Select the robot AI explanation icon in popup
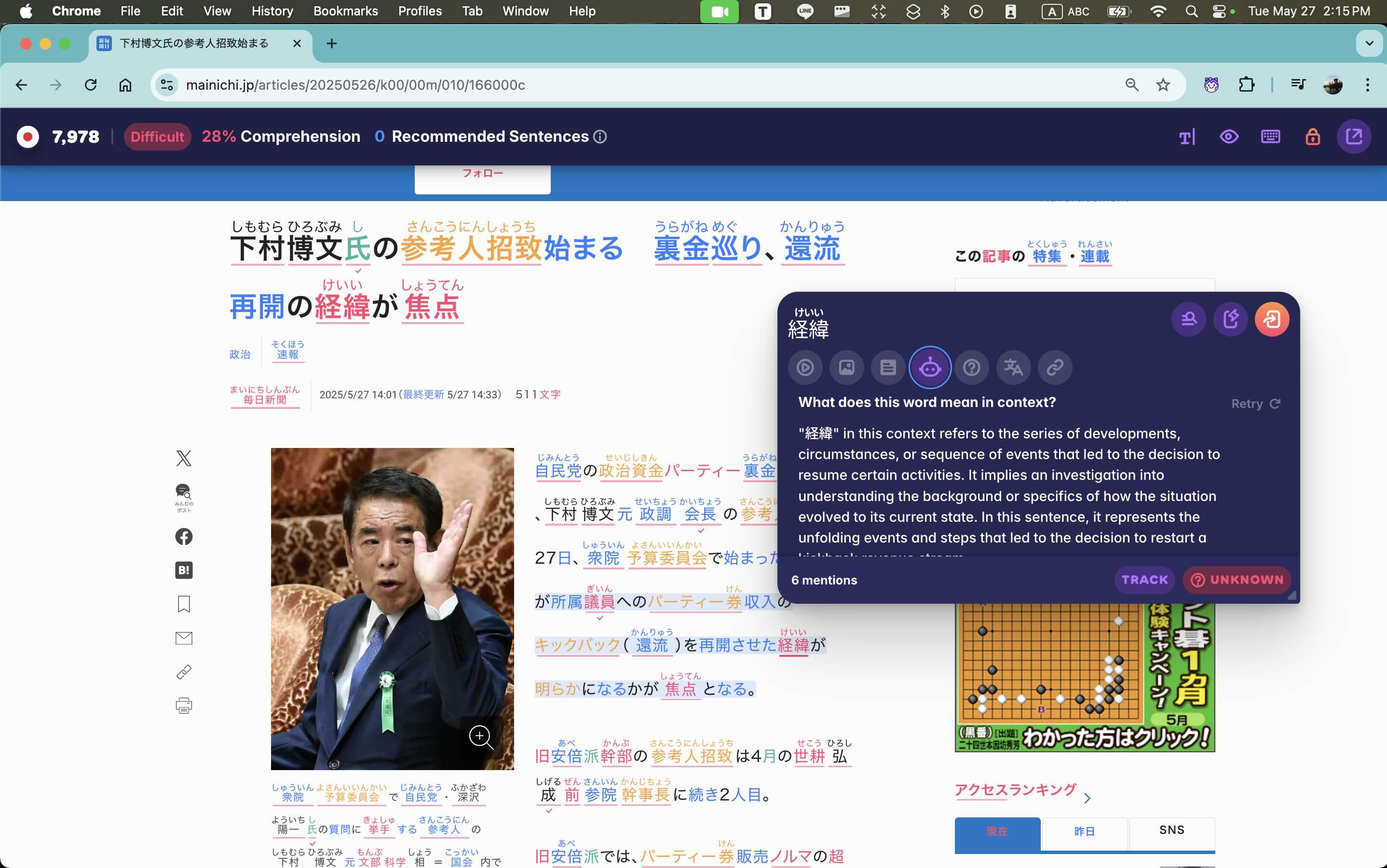 (930, 367)
